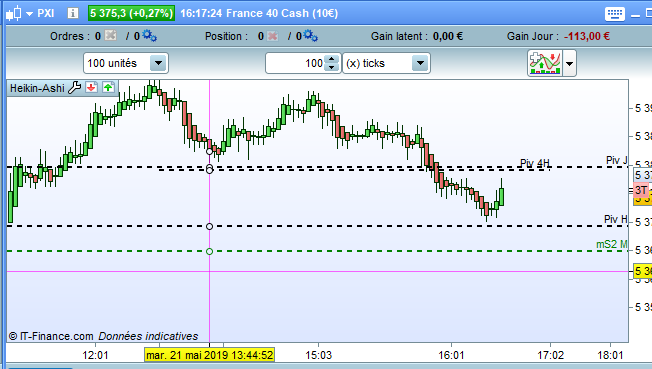Open the keyboard shortcuts icon
652x369 pixels.
point(615,14)
